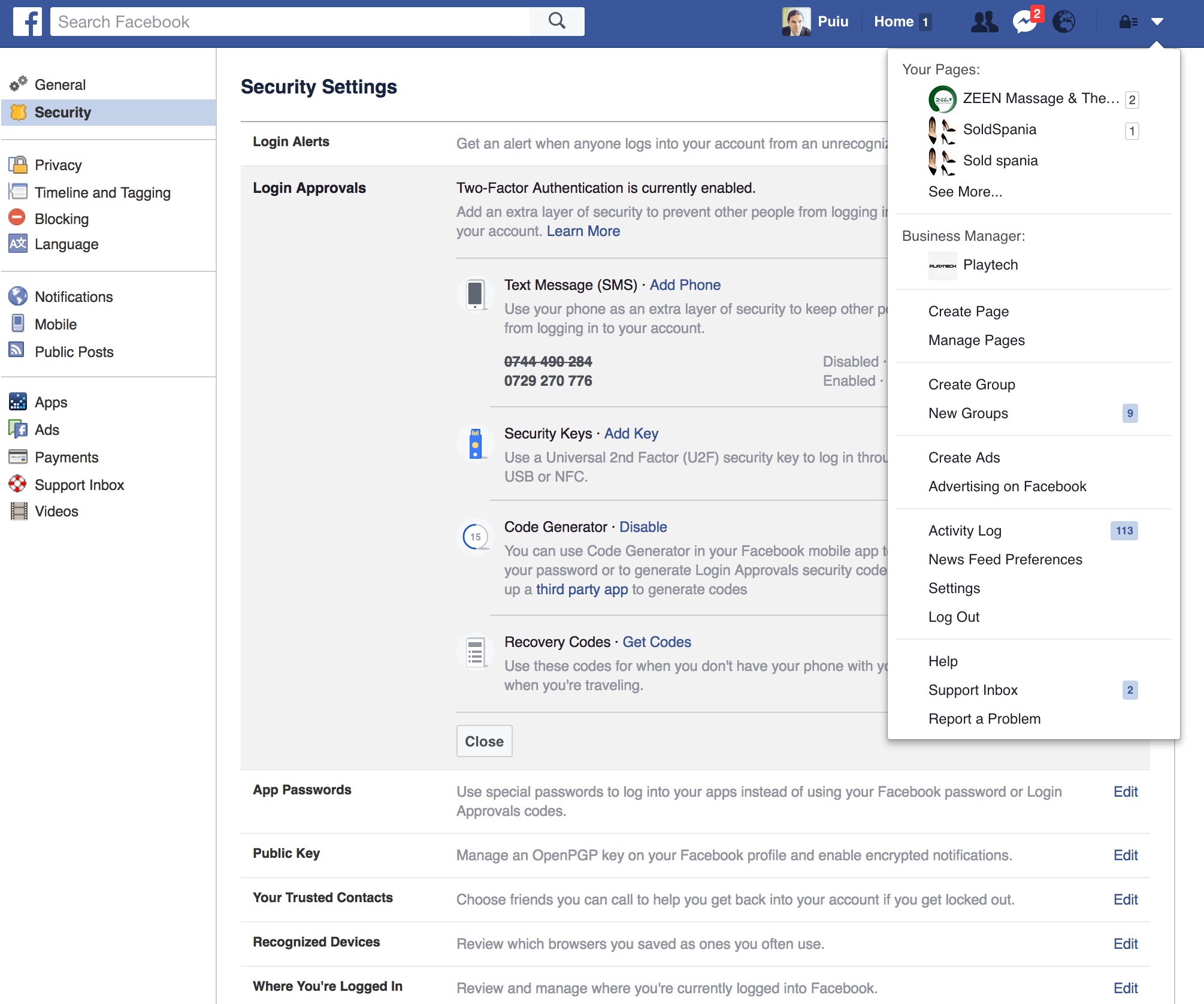This screenshot has height=1004, width=1204.
Task: Edit Recognized Devices
Action: pos(1126,944)
